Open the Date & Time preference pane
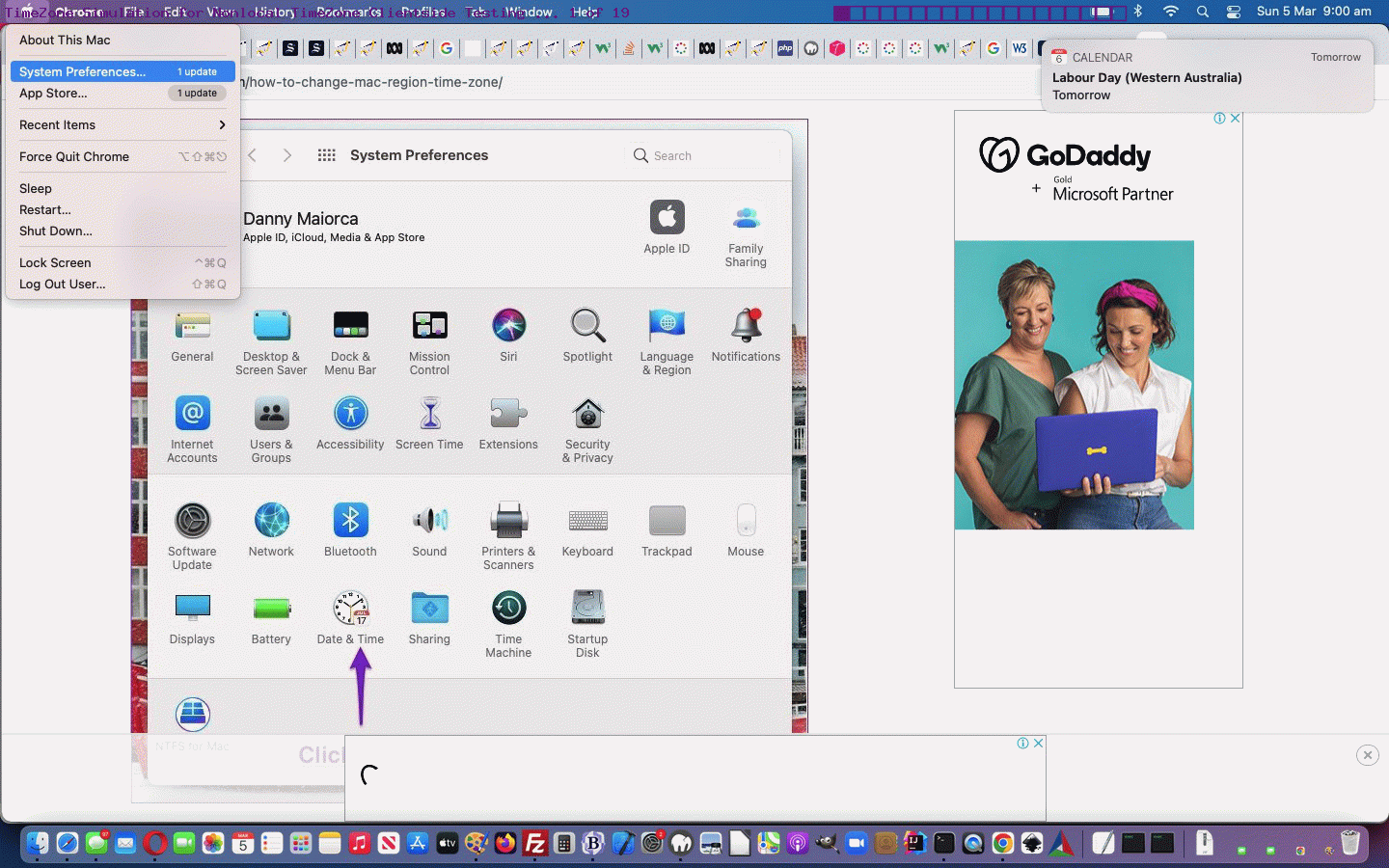The height and width of the screenshot is (868, 1389). [350, 609]
